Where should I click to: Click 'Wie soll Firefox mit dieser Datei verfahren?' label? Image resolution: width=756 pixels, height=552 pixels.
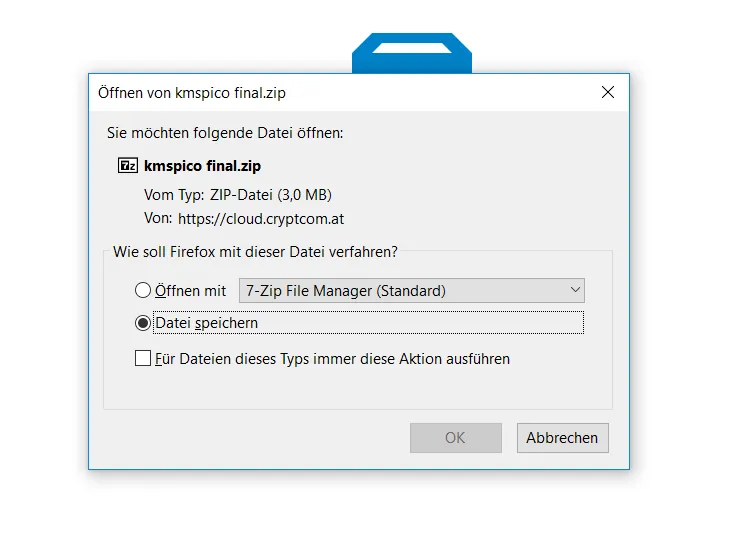[x=255, y=252]
